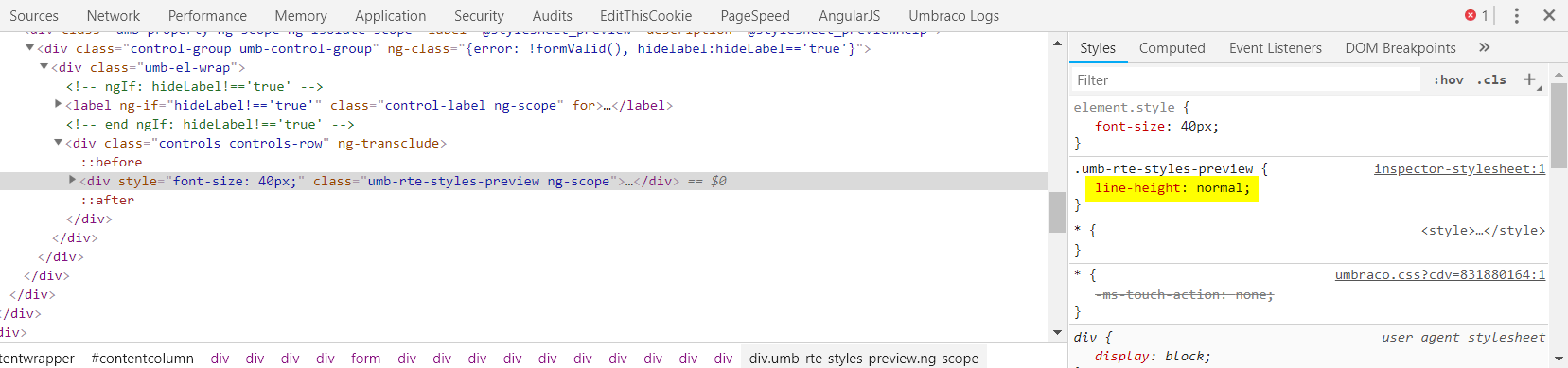Open the Umbraco Logs tab
This screenshot has height=368, width=1568.
coord(954,16)
